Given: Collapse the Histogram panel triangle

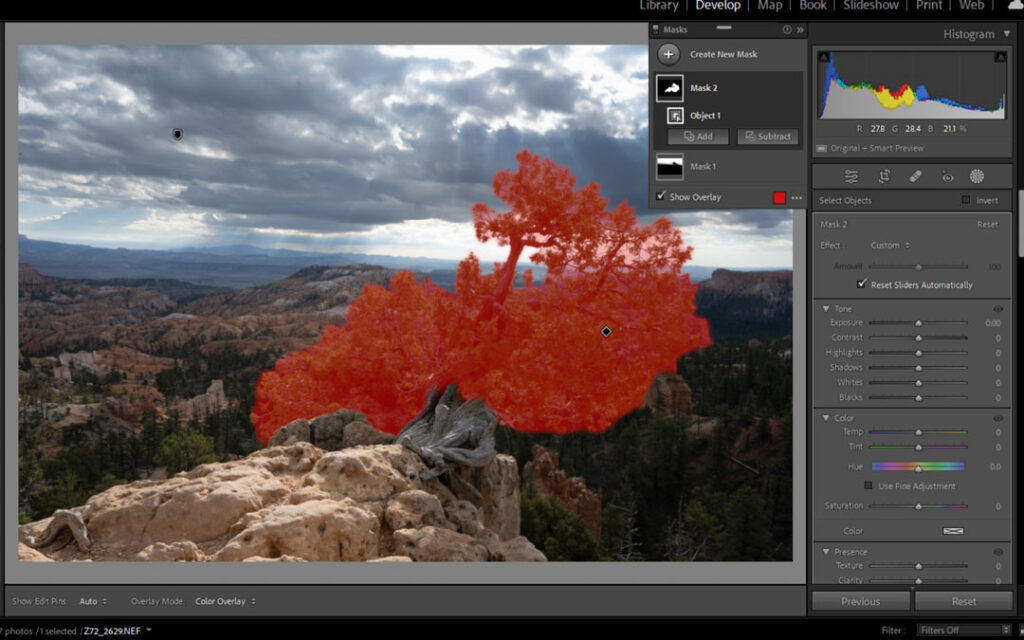Looking at the screenshot, I should point(1006,34).
